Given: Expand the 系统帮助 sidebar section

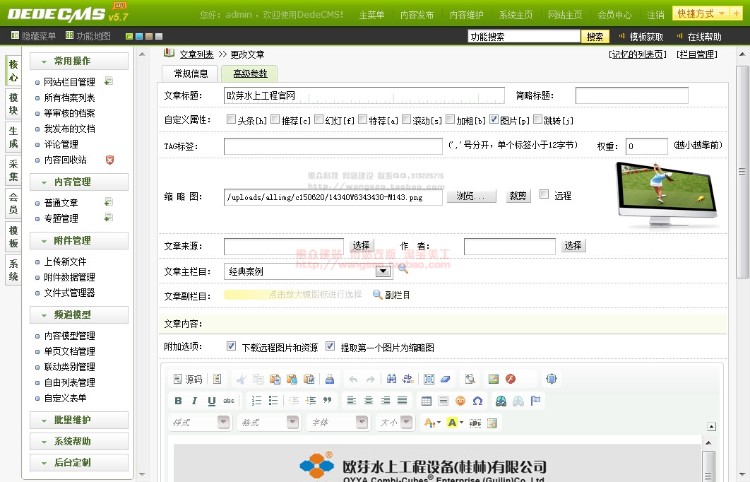Looking at the screenshot, I should (x=79, y=441).
